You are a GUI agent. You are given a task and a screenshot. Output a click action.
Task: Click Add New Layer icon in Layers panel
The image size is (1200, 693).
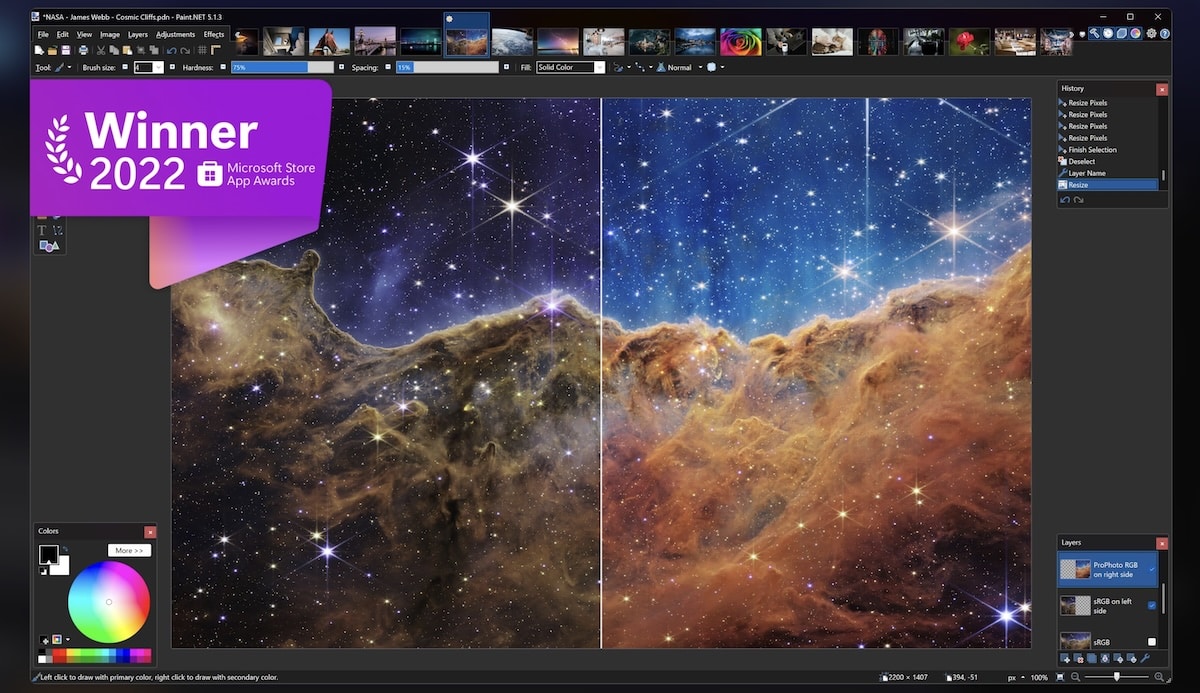[1065, 658]
